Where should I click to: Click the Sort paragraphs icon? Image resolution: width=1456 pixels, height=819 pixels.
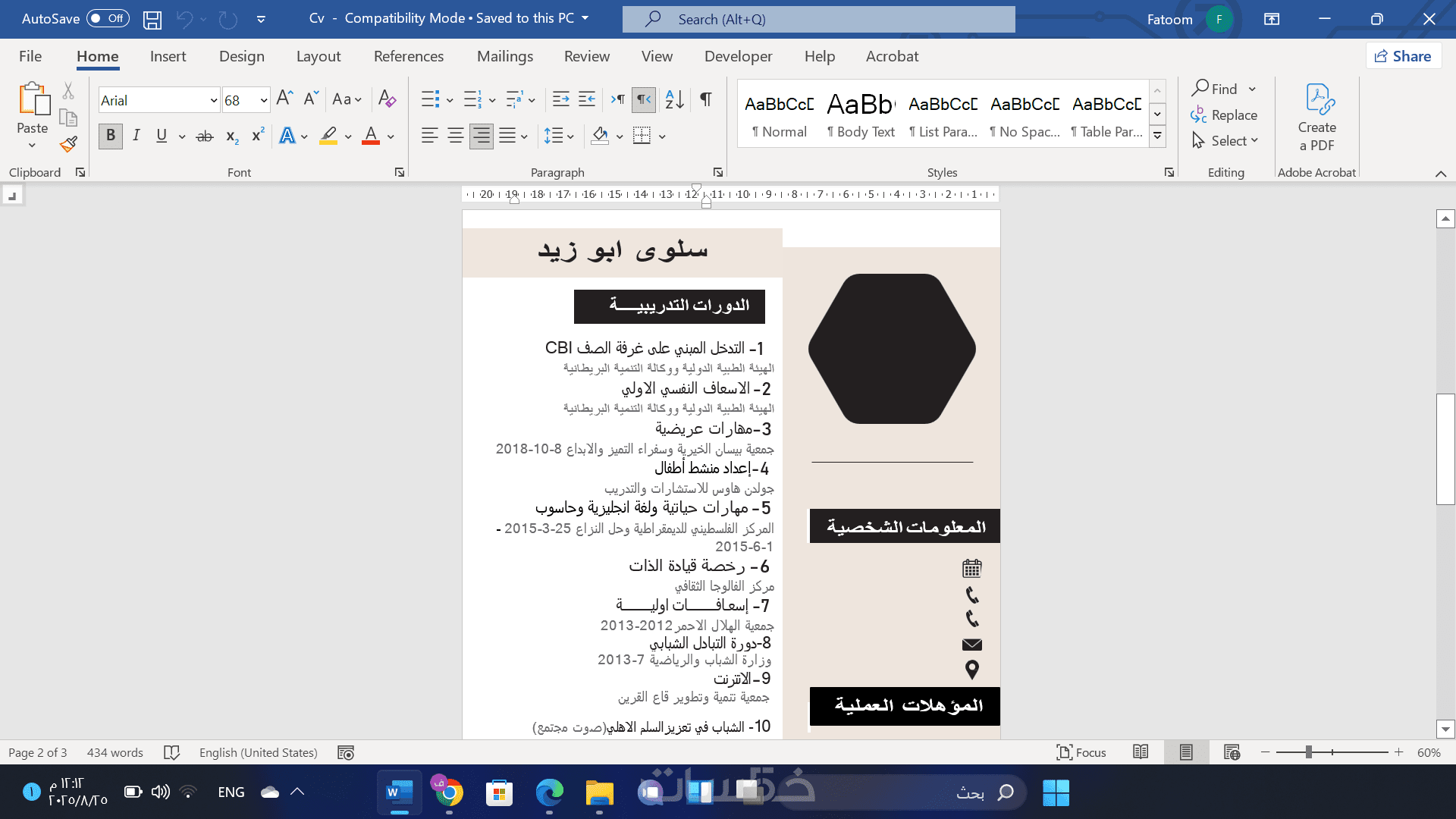674,99
